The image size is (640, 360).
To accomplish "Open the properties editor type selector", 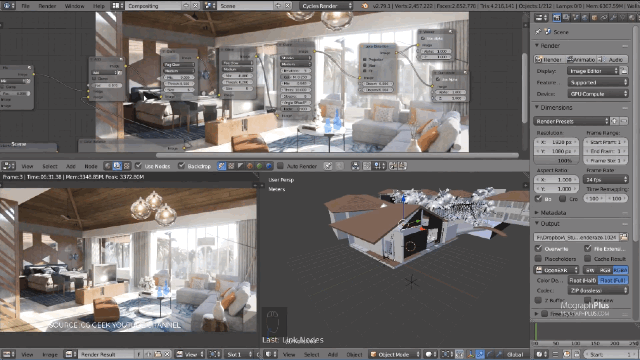I will tap(541, 18).
